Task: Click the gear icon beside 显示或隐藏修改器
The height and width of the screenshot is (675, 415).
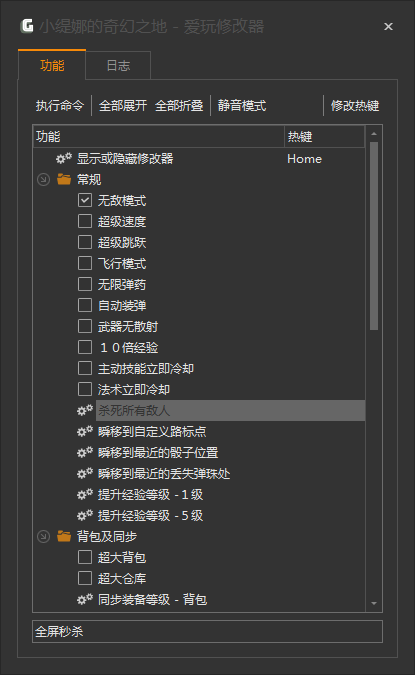Action: 64,158
